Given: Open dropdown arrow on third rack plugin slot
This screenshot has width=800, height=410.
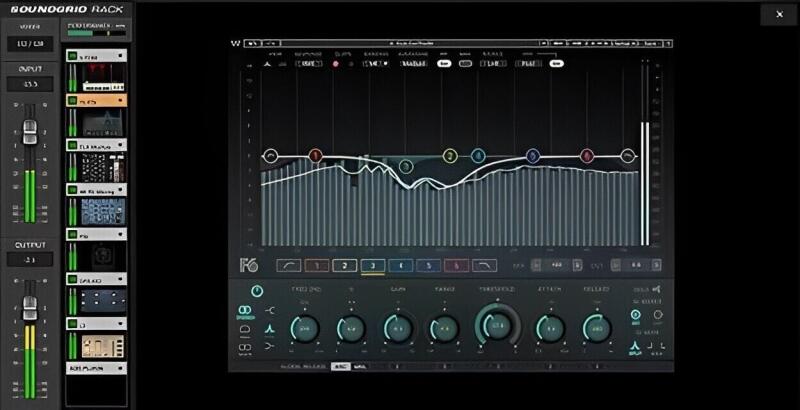Looking at the screenshot, I should [119, 145].
